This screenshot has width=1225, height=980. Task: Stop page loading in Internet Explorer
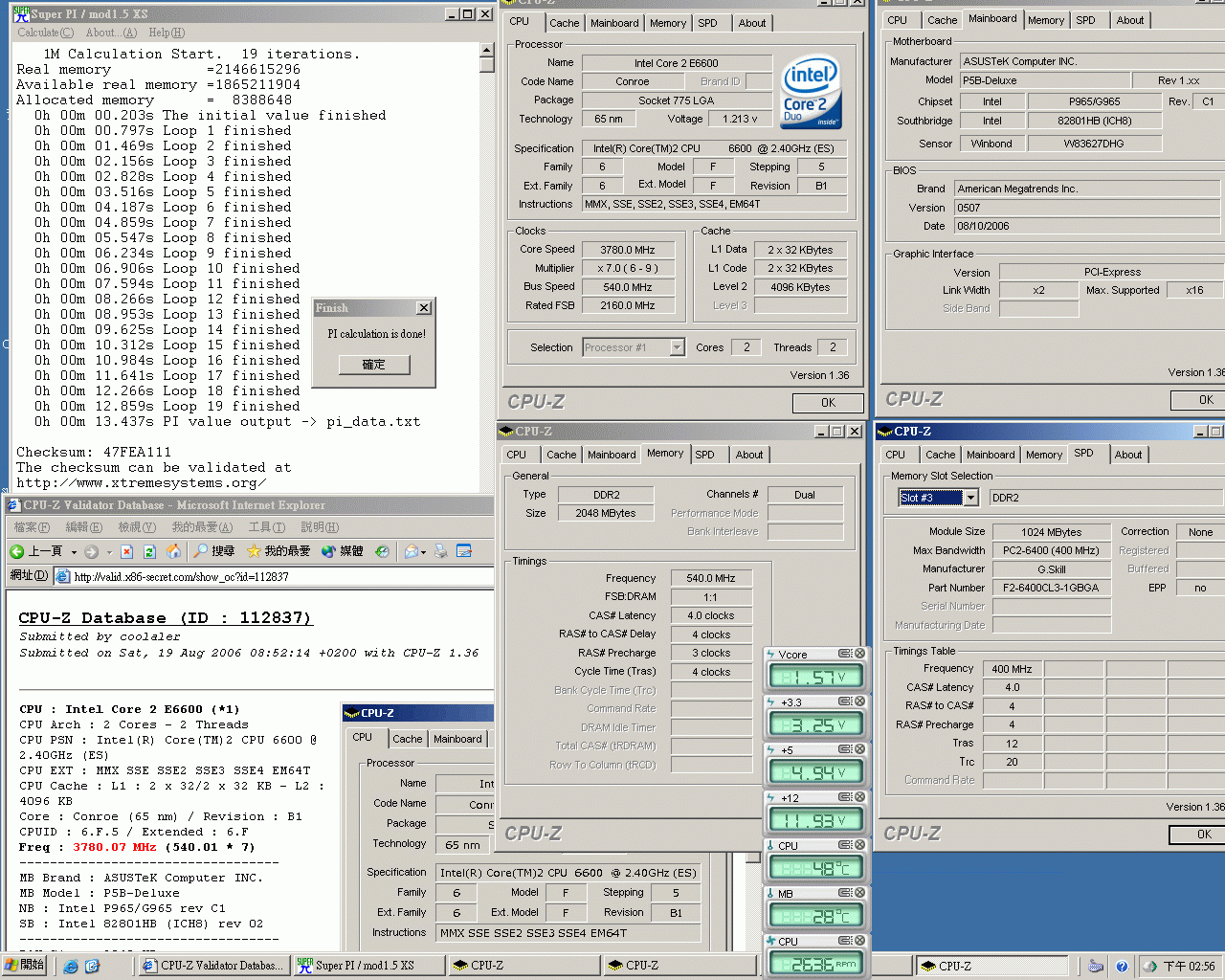pos(126,551)
